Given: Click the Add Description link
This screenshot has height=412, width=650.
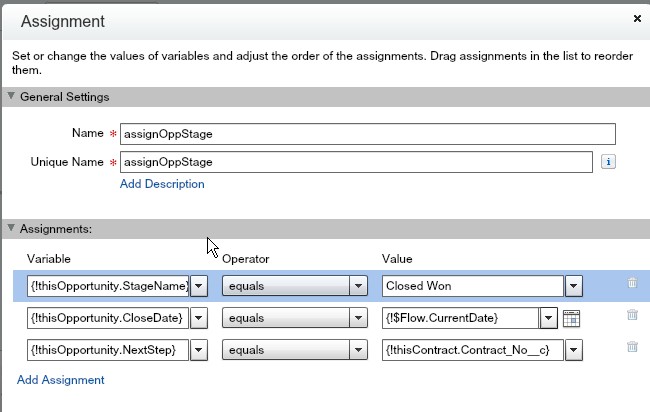Looking at the screenshot, I should coord(162,184).
